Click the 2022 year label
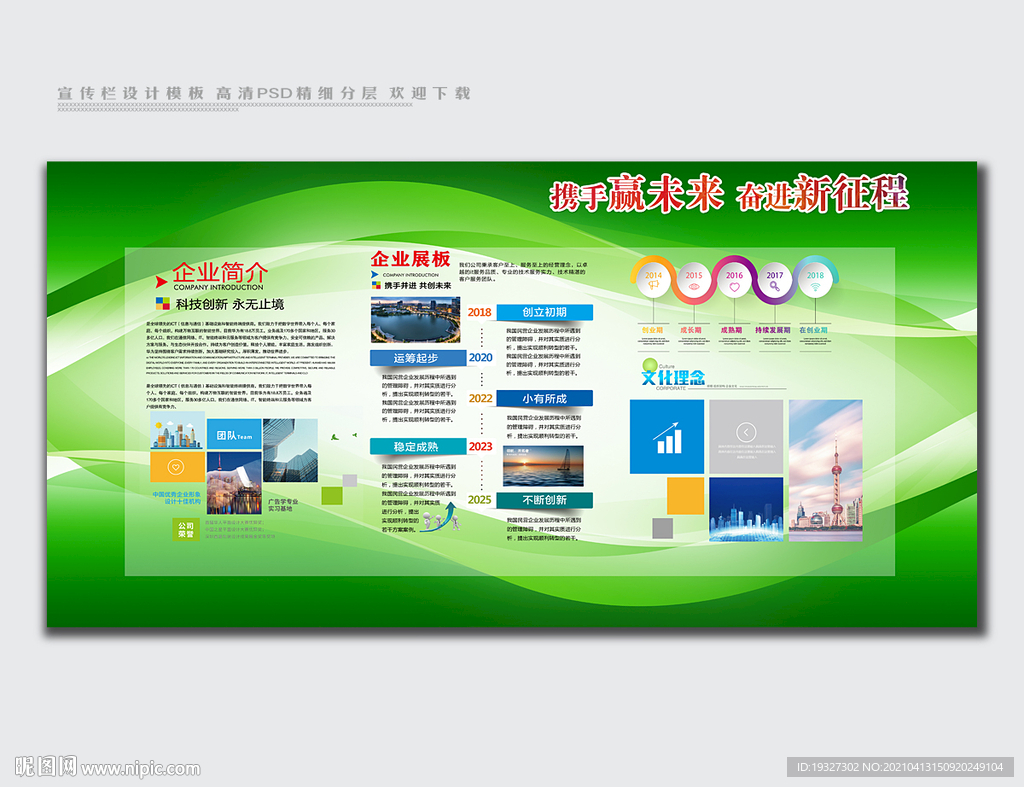Image resolution: width=1024 pixels, height=787 pixels. pyautogui.click(x=481, y=398)
